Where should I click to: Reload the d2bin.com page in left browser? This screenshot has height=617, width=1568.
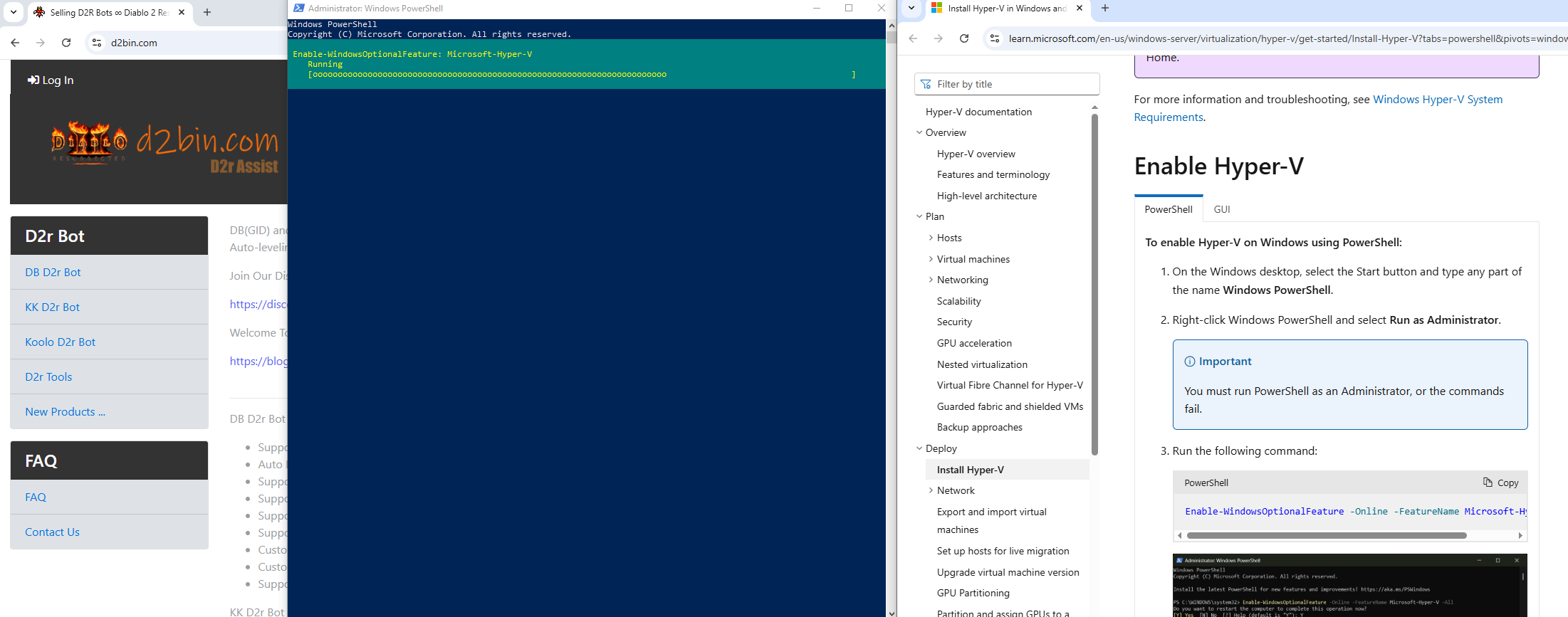66,43
